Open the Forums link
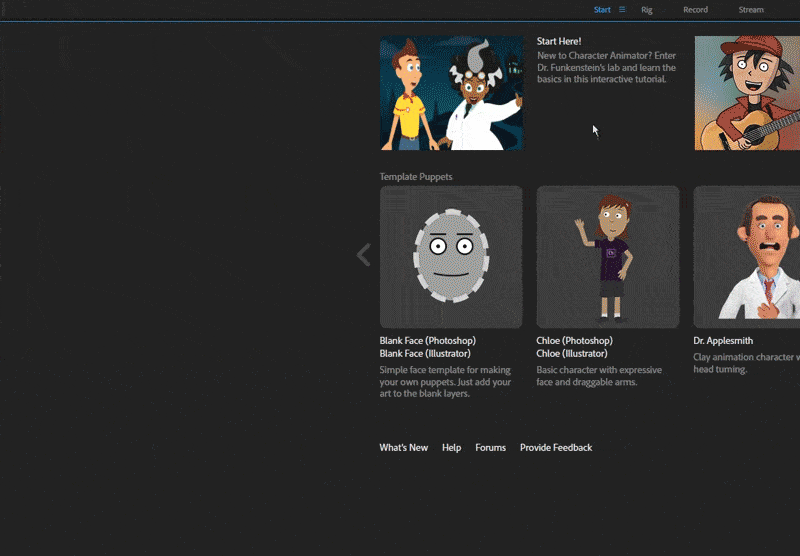 coord(490,448)
